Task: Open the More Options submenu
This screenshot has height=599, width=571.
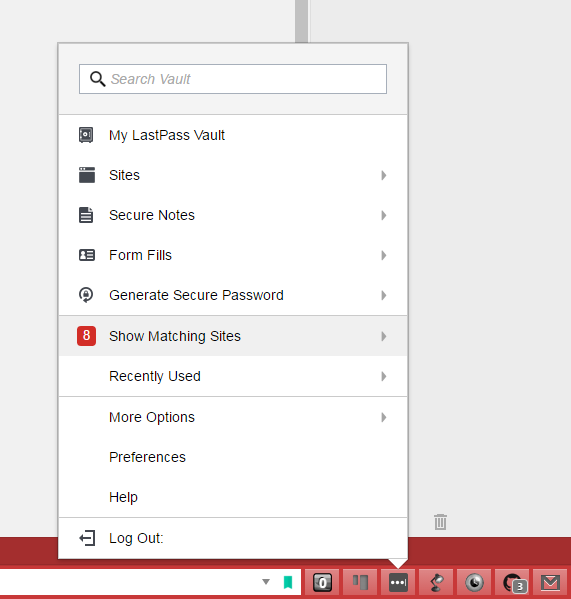Action: [x=233, y=417]
